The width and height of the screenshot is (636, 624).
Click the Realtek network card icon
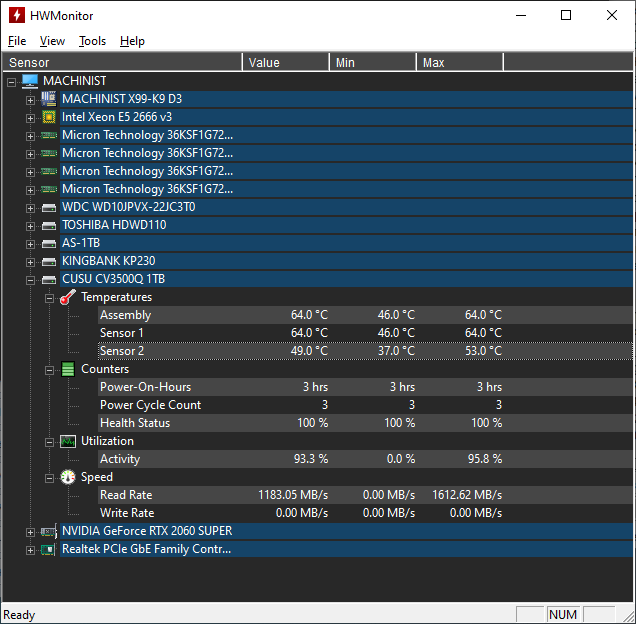pos(49,550)
